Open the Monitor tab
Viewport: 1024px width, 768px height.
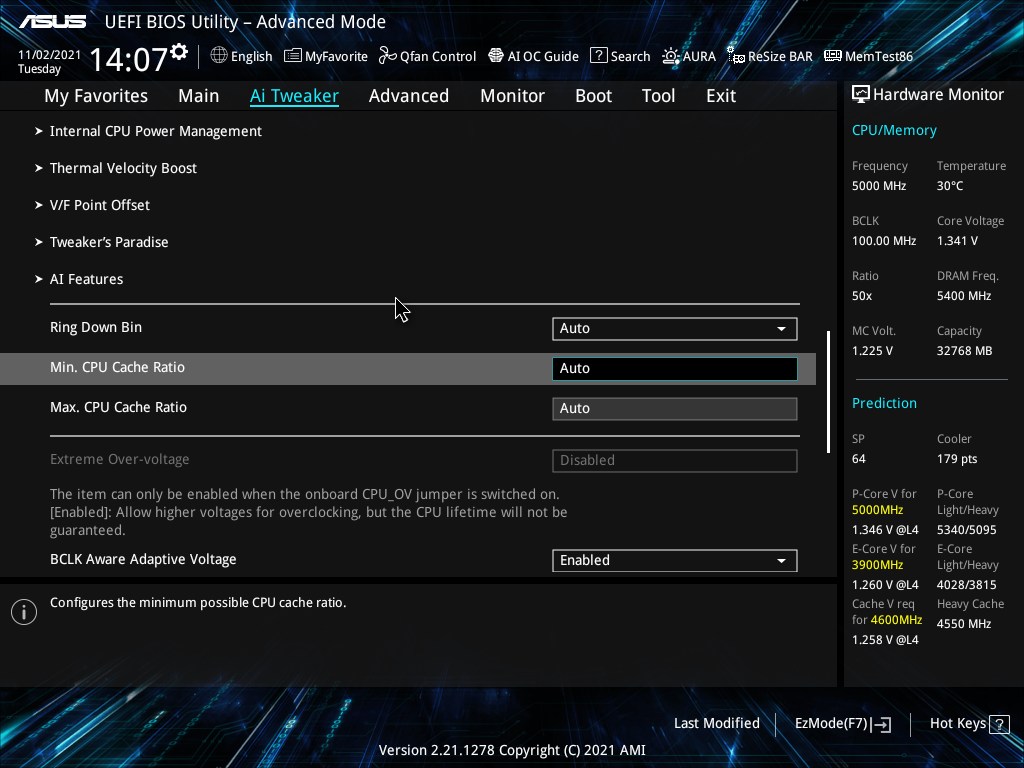513,96
